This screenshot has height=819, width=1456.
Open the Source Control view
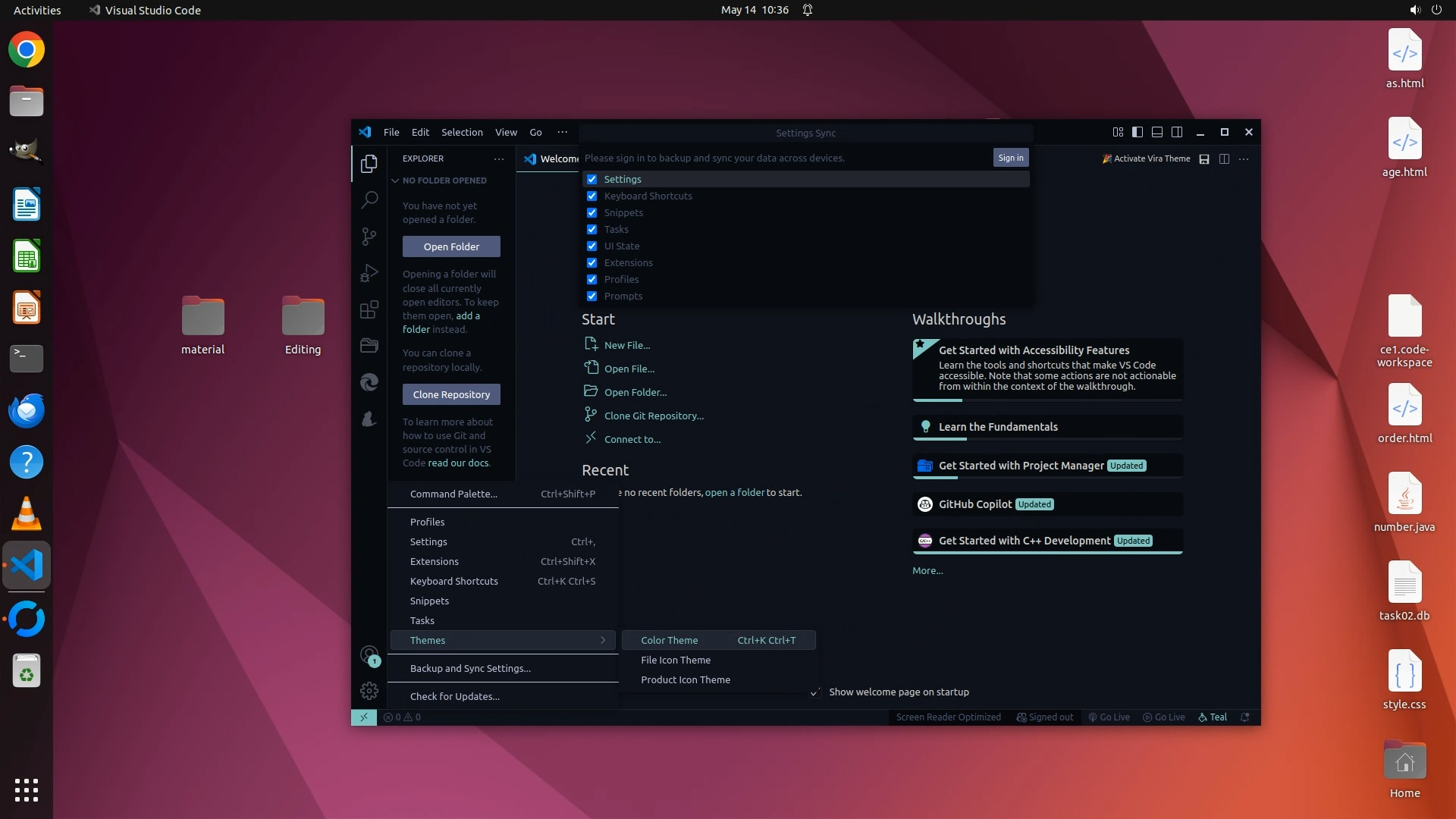[x=369, y=237]
